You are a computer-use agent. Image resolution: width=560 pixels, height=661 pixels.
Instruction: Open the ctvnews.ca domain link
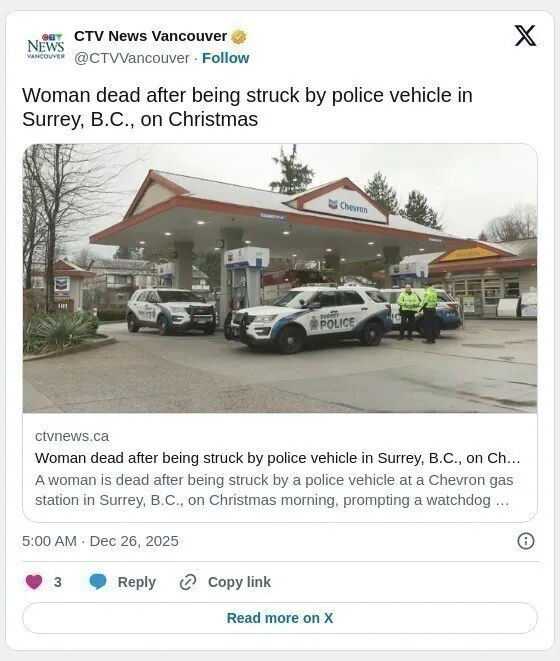click(x=72, y=436)
